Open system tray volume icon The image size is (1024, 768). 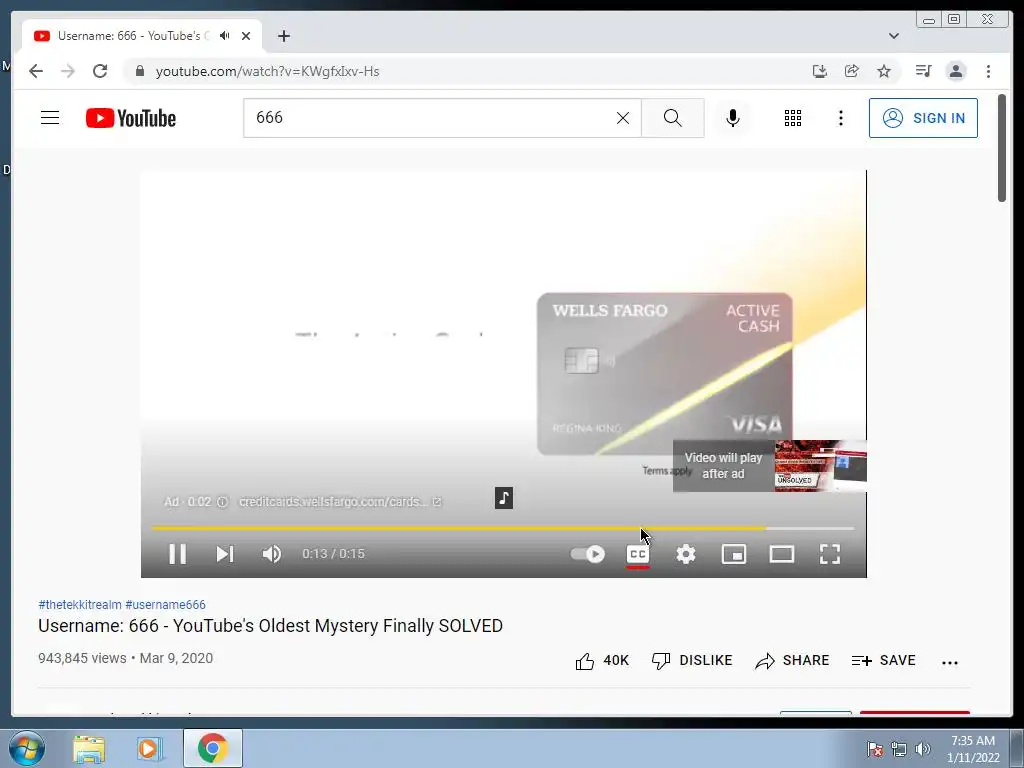pyautogui.click(x=922, y=749)
